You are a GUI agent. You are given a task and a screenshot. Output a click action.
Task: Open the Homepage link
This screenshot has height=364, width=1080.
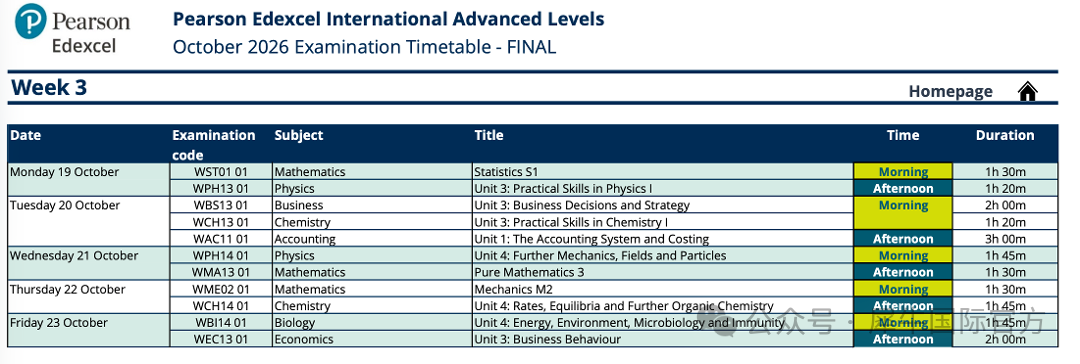pyautogui.click(x=951, y=91)
